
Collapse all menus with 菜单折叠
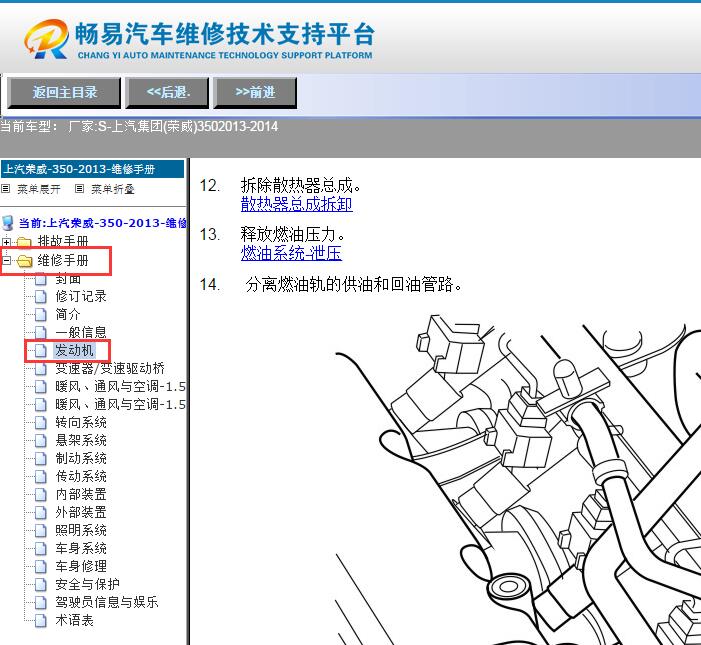click(x=113, y=189)
